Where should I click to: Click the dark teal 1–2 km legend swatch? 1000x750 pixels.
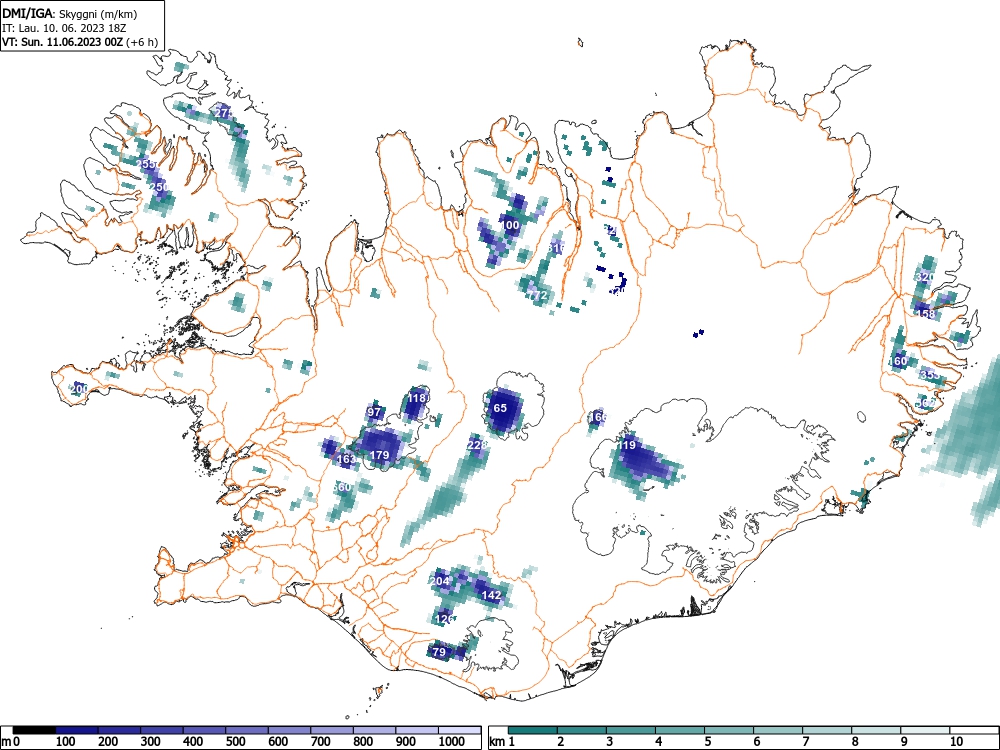tap(533, 730)
